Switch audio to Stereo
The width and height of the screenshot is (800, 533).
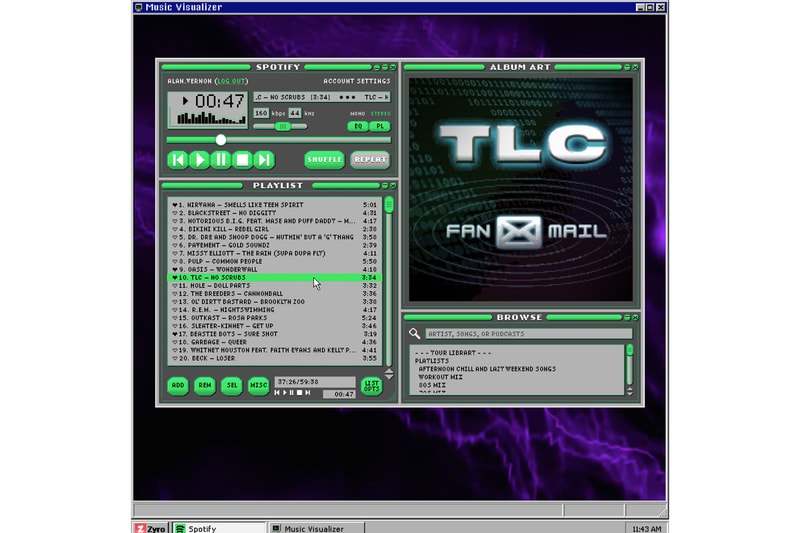[x=381, y=113]
